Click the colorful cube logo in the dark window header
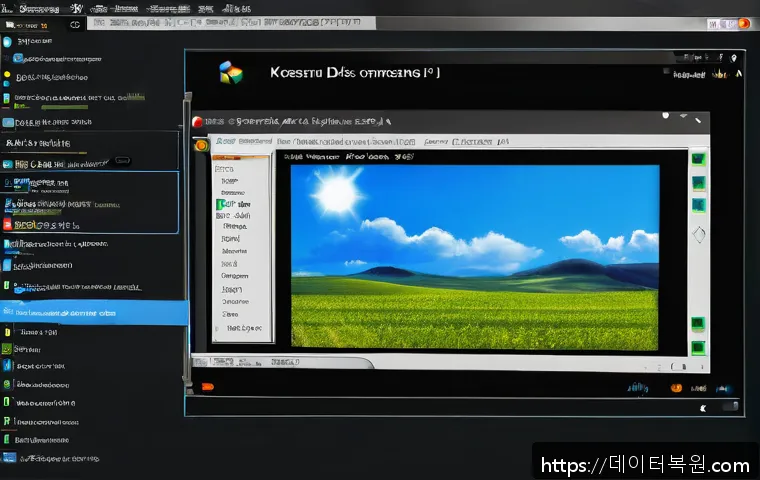The image size is (760, 480). 231,73
